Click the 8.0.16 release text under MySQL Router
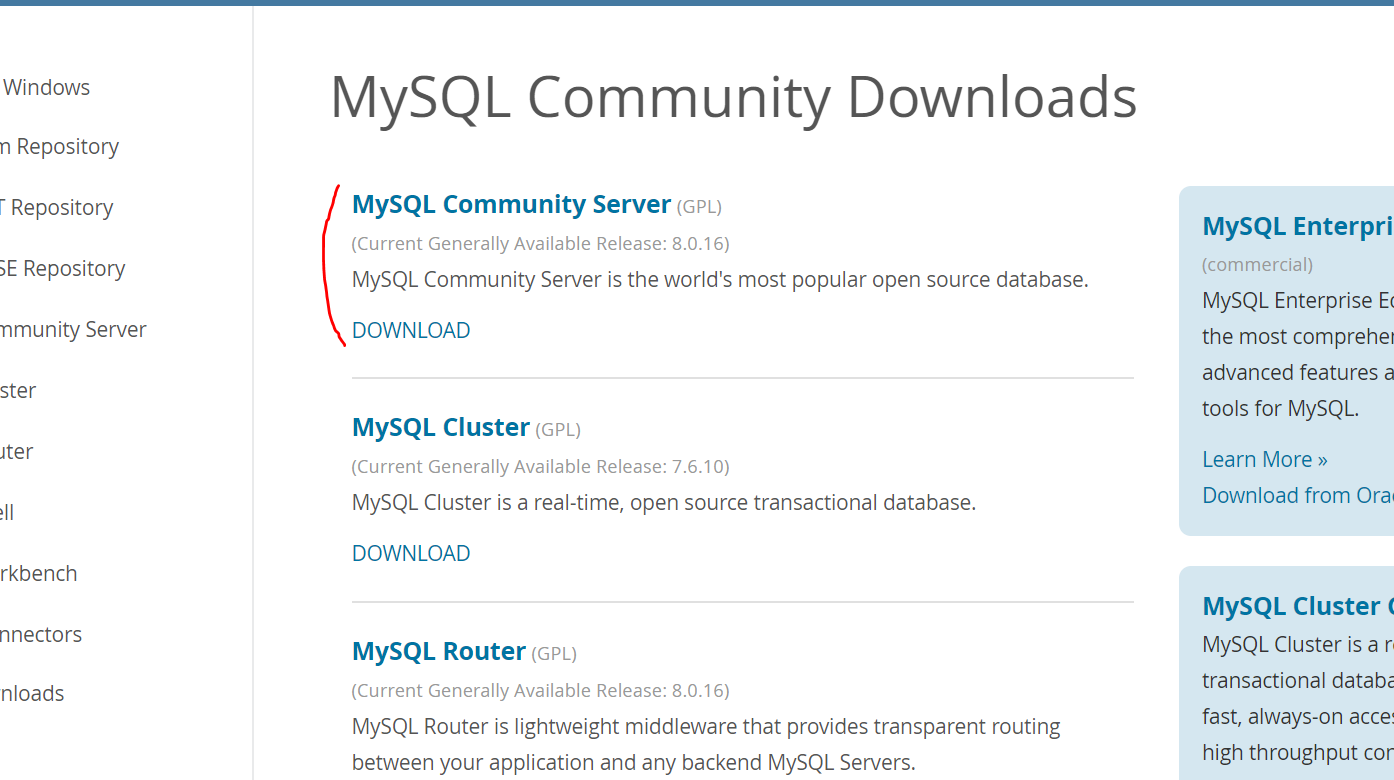Image resolution: width=1394 pixels, height=780 pixels. tap(541, 690)
